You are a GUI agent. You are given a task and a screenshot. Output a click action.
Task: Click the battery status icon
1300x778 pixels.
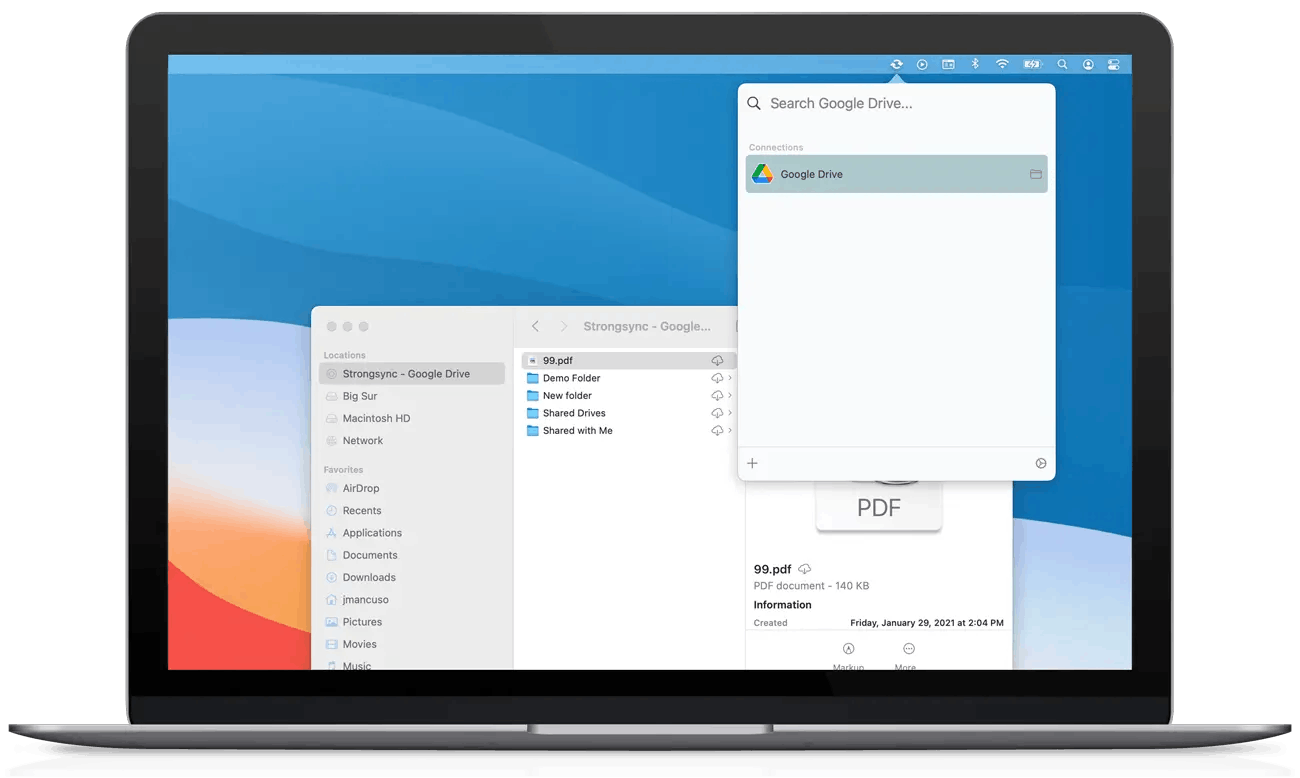[1032, 64]
